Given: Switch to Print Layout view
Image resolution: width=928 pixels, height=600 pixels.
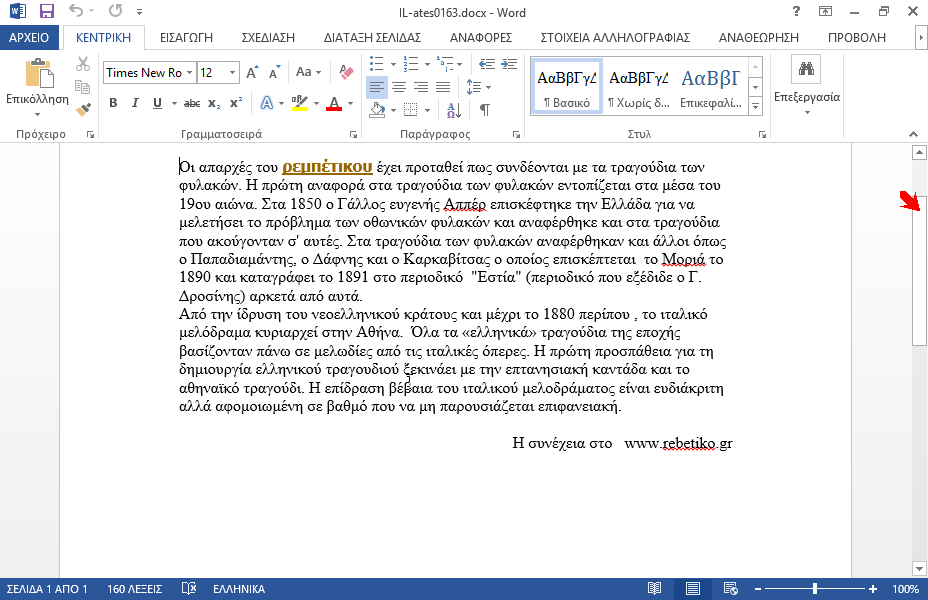Looking at the screenshot, I should coord(692,589).
